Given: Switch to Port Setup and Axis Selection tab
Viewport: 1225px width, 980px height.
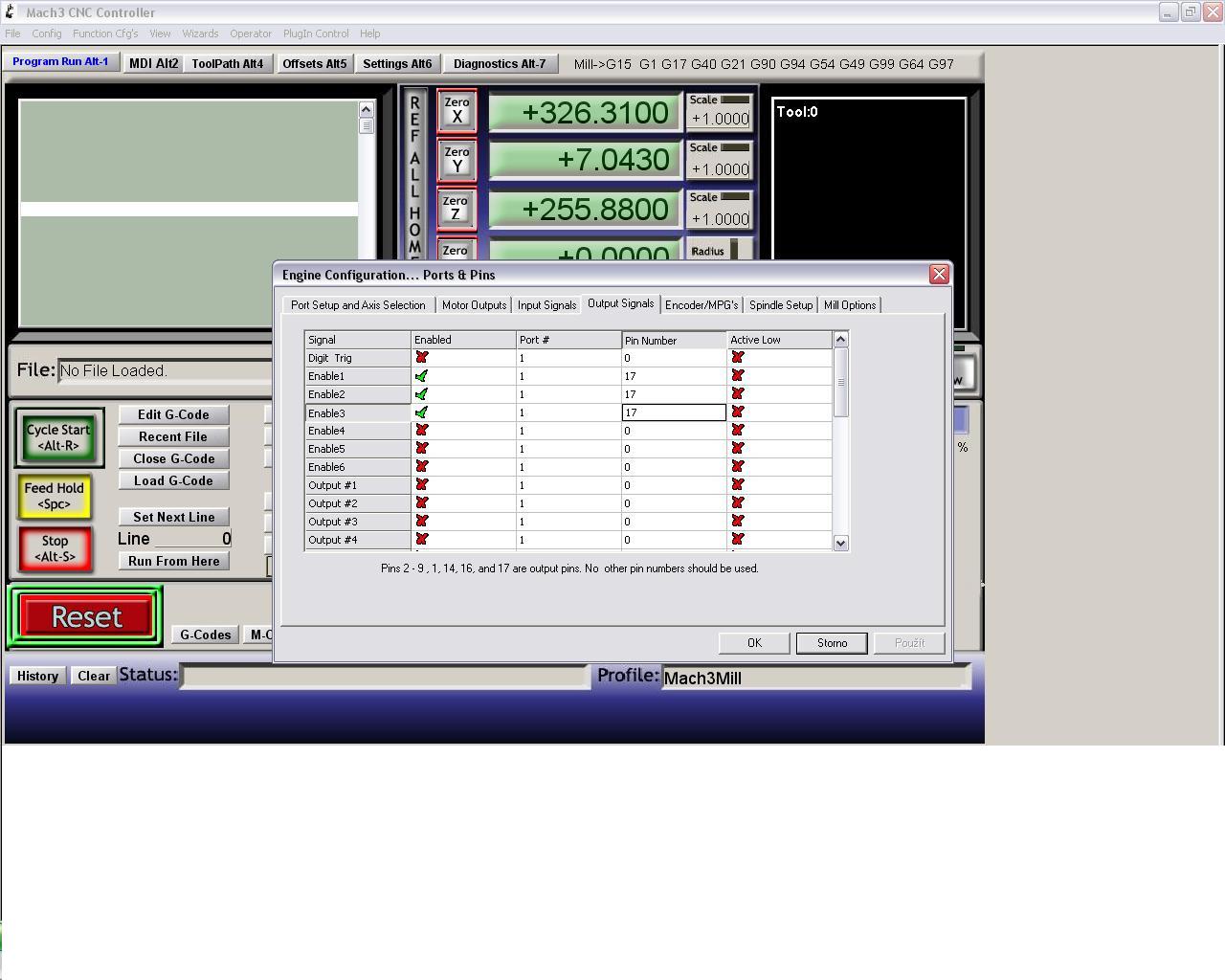Looking at the screenshot, I should coord(358,305).
